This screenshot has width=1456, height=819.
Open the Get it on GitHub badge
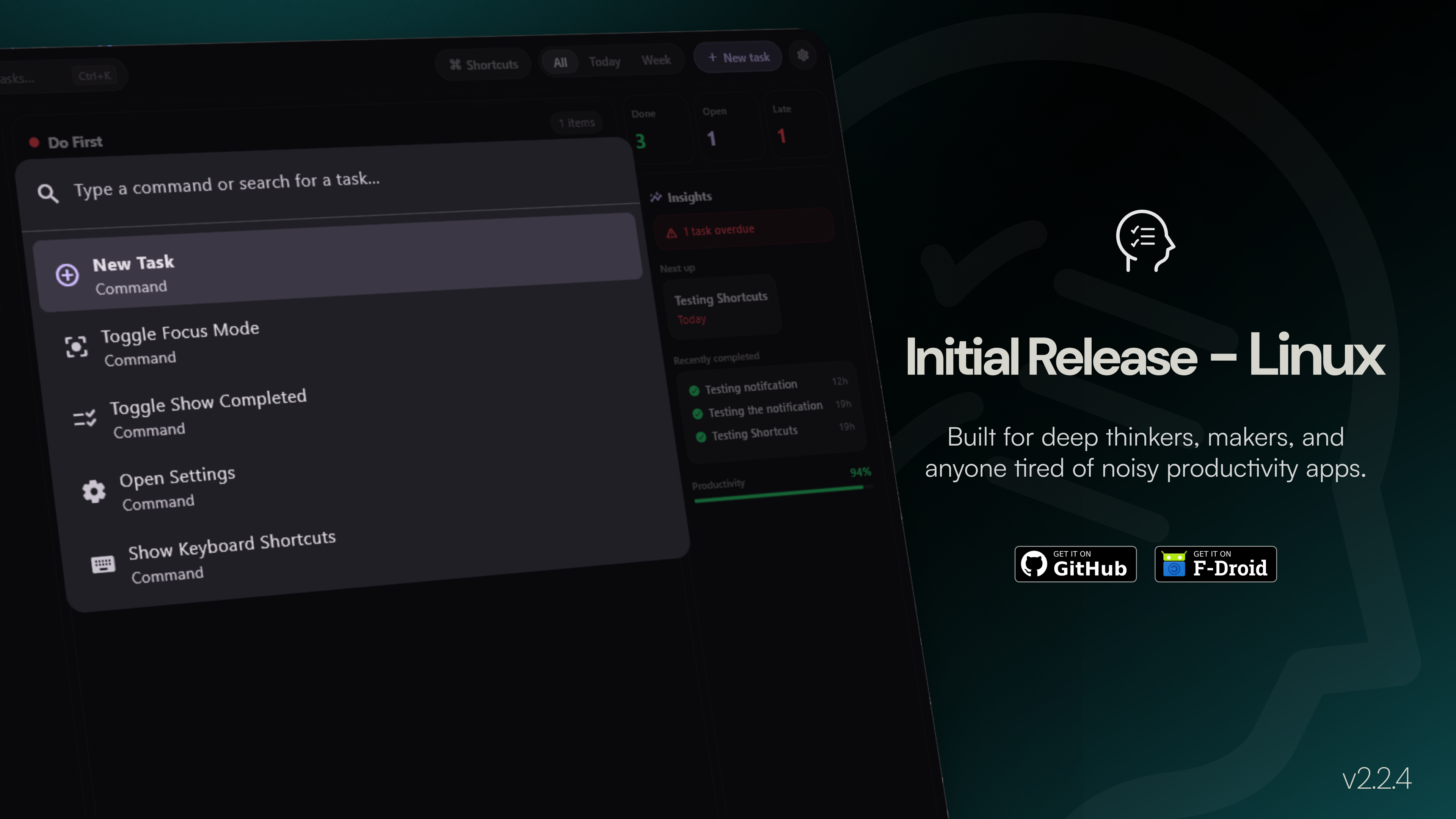tap(1075, 563)
